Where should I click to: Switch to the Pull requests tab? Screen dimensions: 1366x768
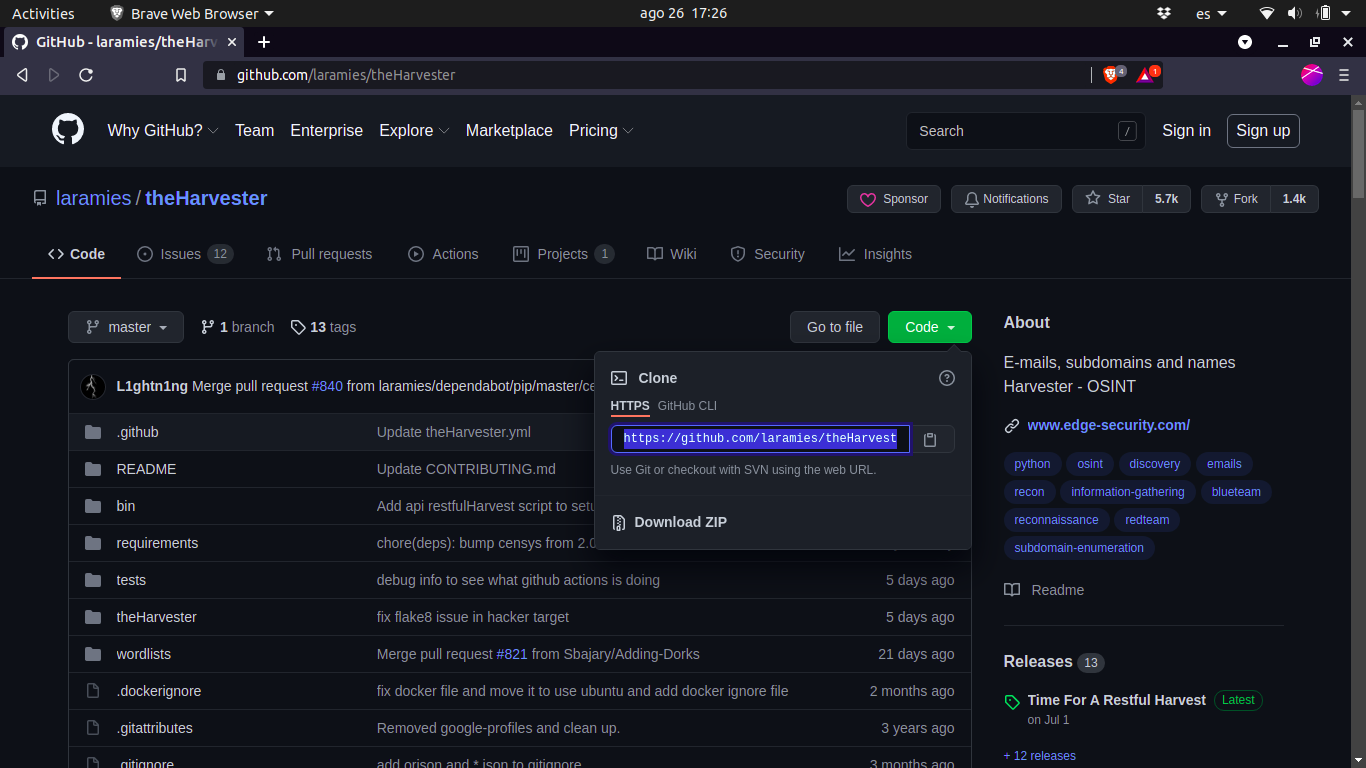[319, 254]
